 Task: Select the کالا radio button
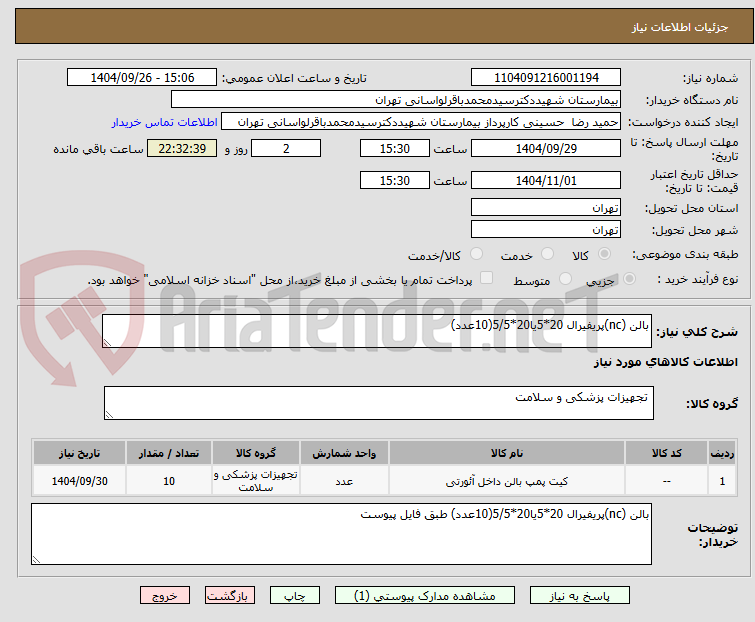[x=604, y=254]
